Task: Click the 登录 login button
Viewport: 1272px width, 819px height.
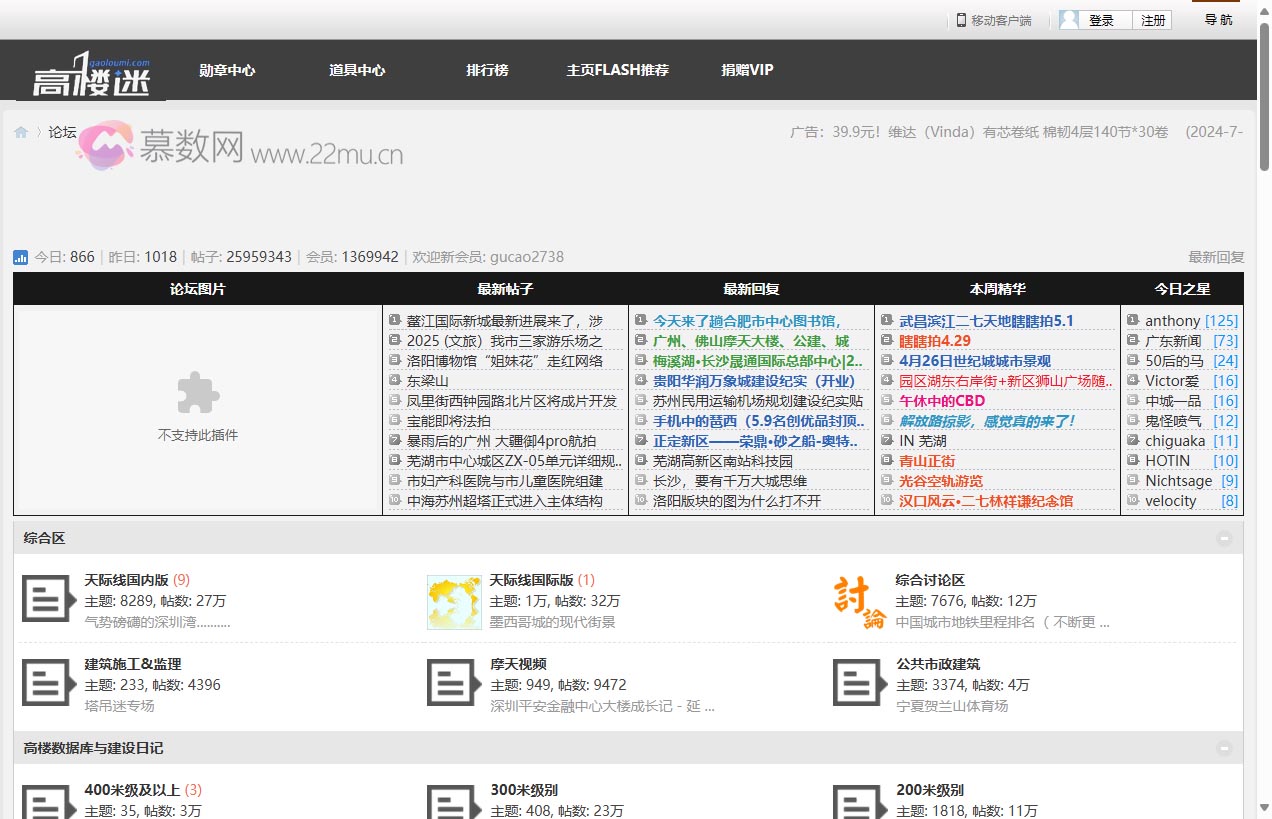Action: click(x=1101, y=20)
